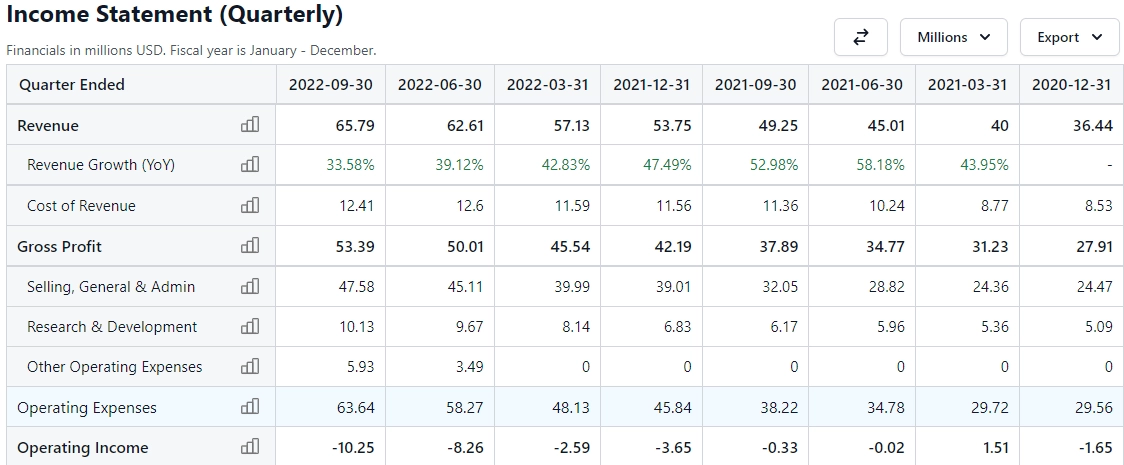Show chart for Operating Income row
Image resolution: width=1124 pixels, height=465 pixels.
click(250, 448)
